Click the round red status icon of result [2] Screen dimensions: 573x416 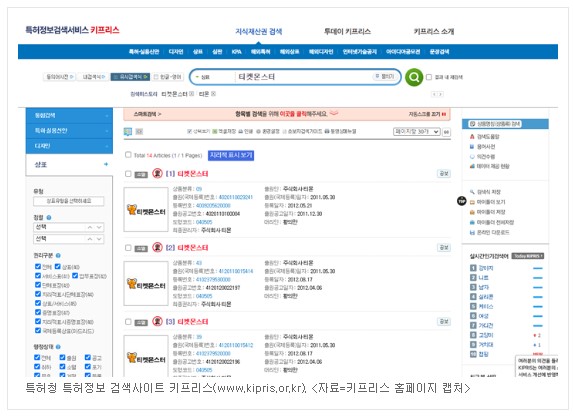point(157,247)
